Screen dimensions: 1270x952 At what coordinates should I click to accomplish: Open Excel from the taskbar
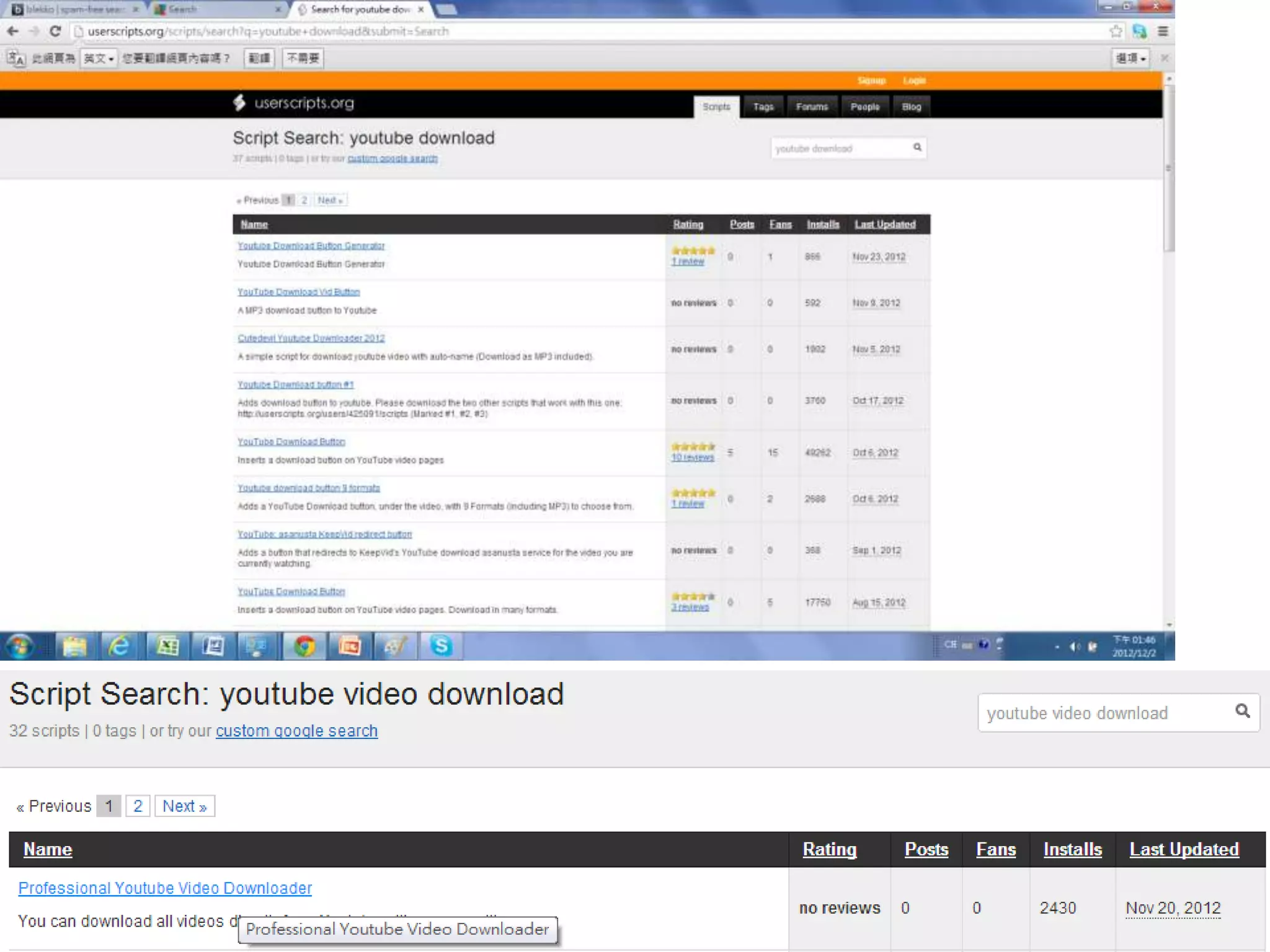167,646
